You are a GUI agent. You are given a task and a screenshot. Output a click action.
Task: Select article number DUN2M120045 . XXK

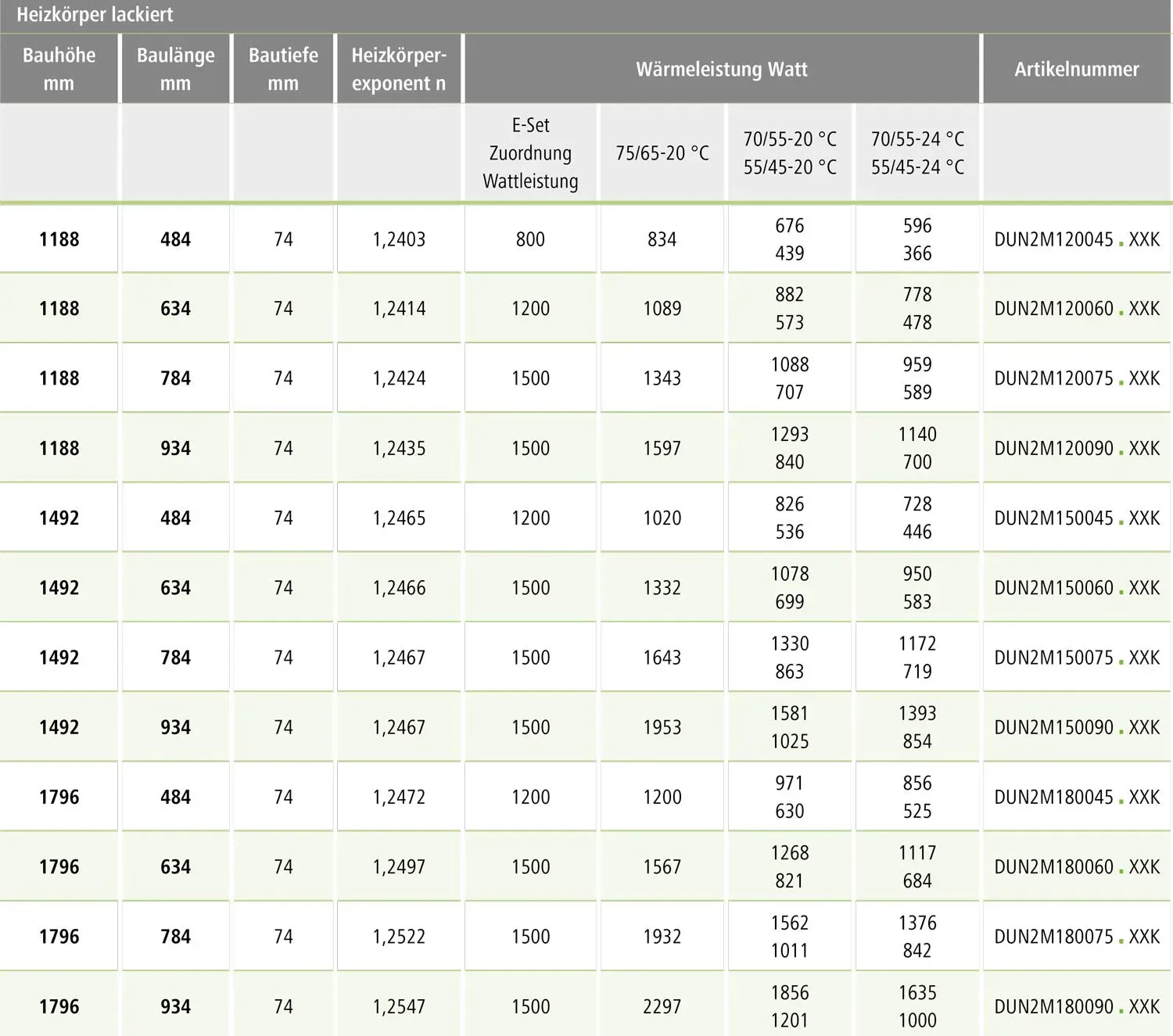pos(1077,239)
